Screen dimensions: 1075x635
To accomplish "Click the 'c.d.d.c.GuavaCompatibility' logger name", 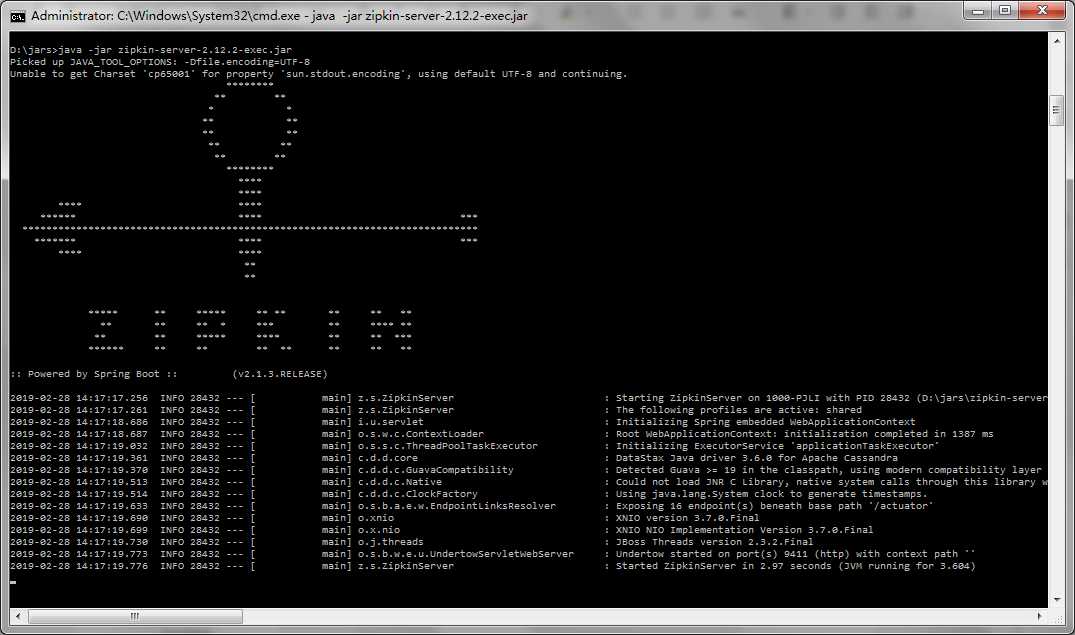I will (x=435, y=470).
